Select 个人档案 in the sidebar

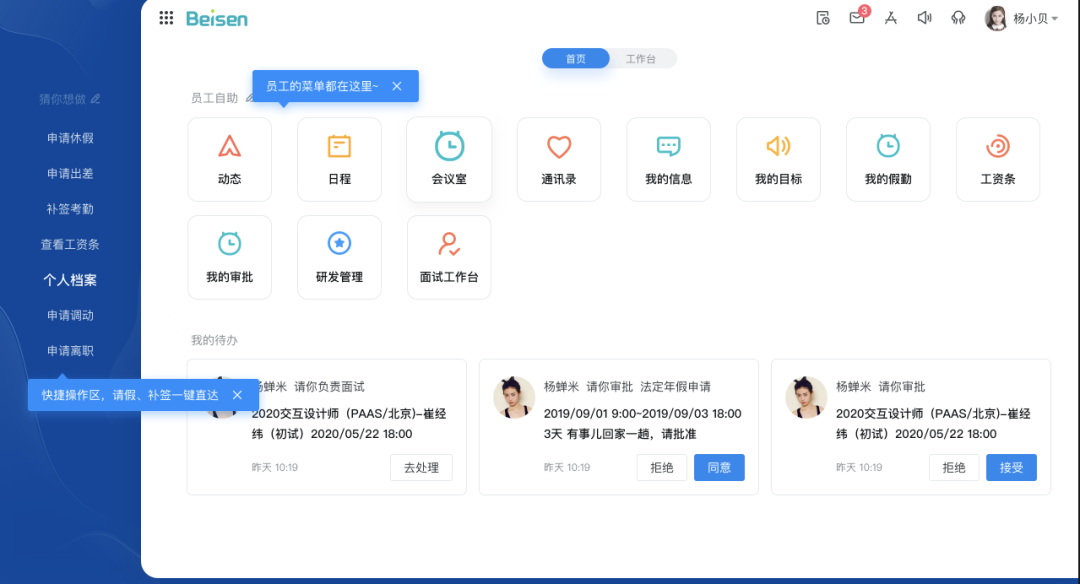[70, 280]
